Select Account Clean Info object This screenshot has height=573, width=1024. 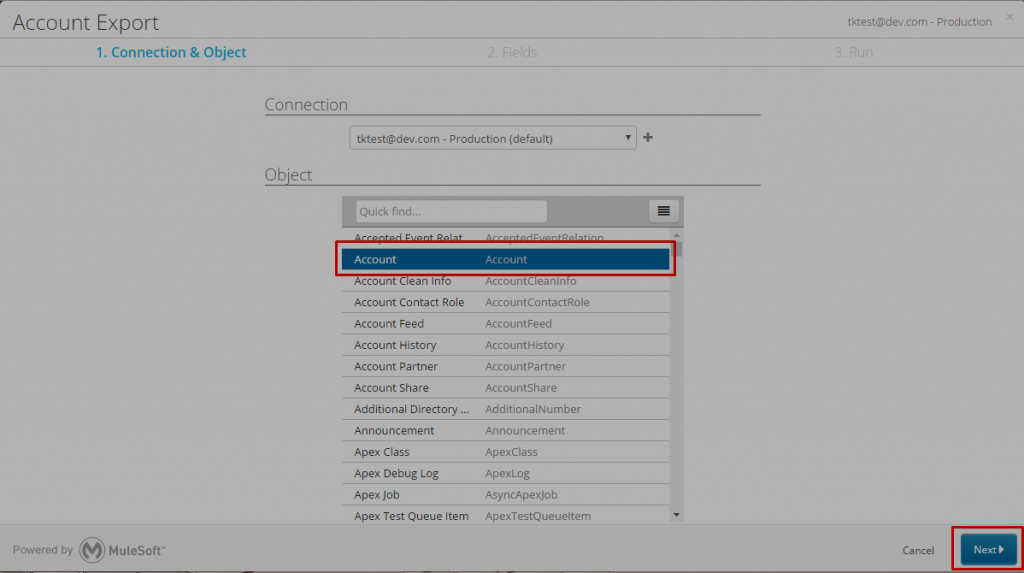point(505,281)
